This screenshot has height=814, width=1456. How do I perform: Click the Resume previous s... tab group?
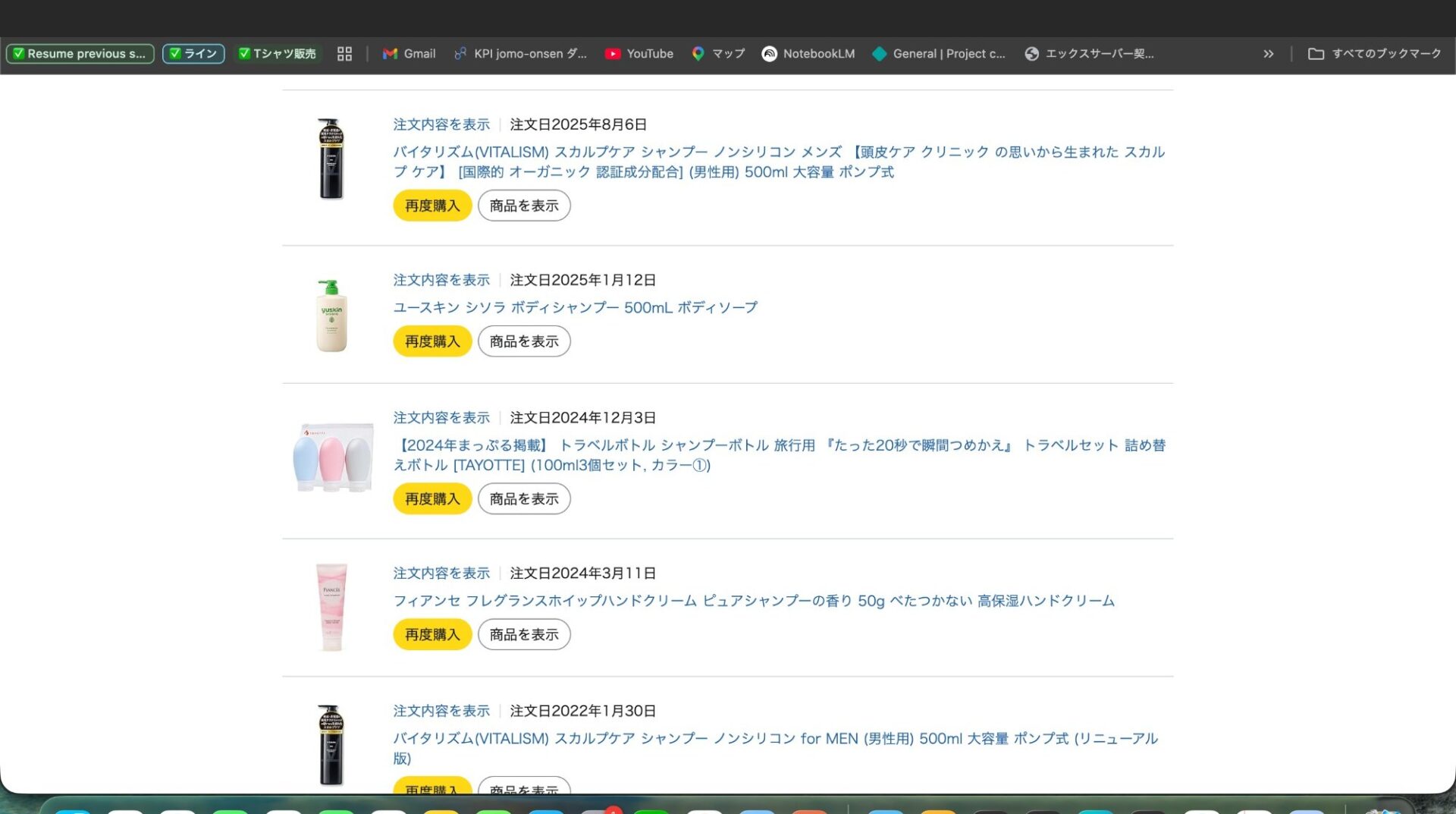tap(80, 54)
